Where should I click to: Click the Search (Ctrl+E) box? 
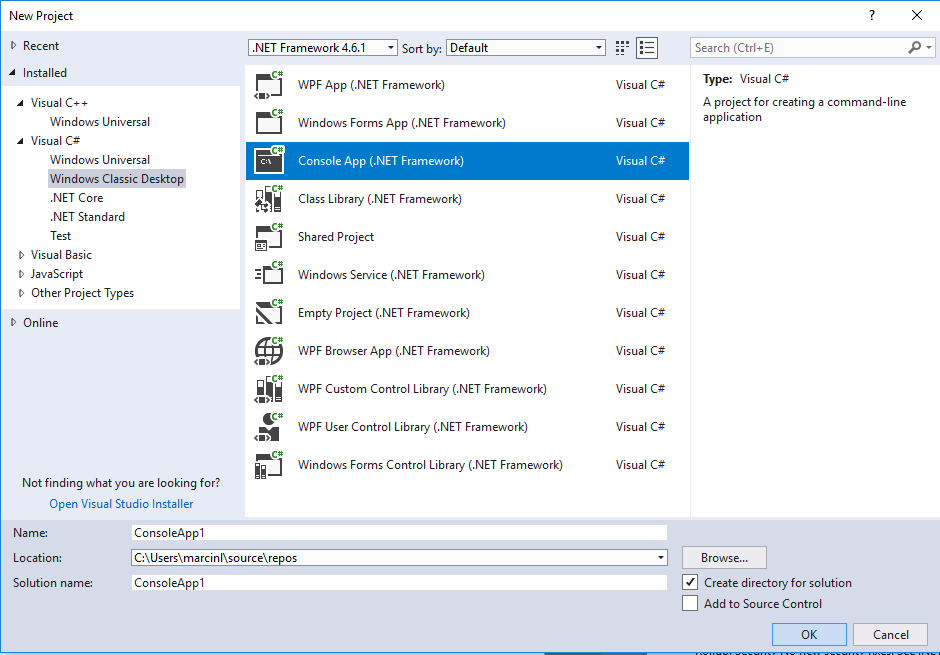click(x=799, y=48)
